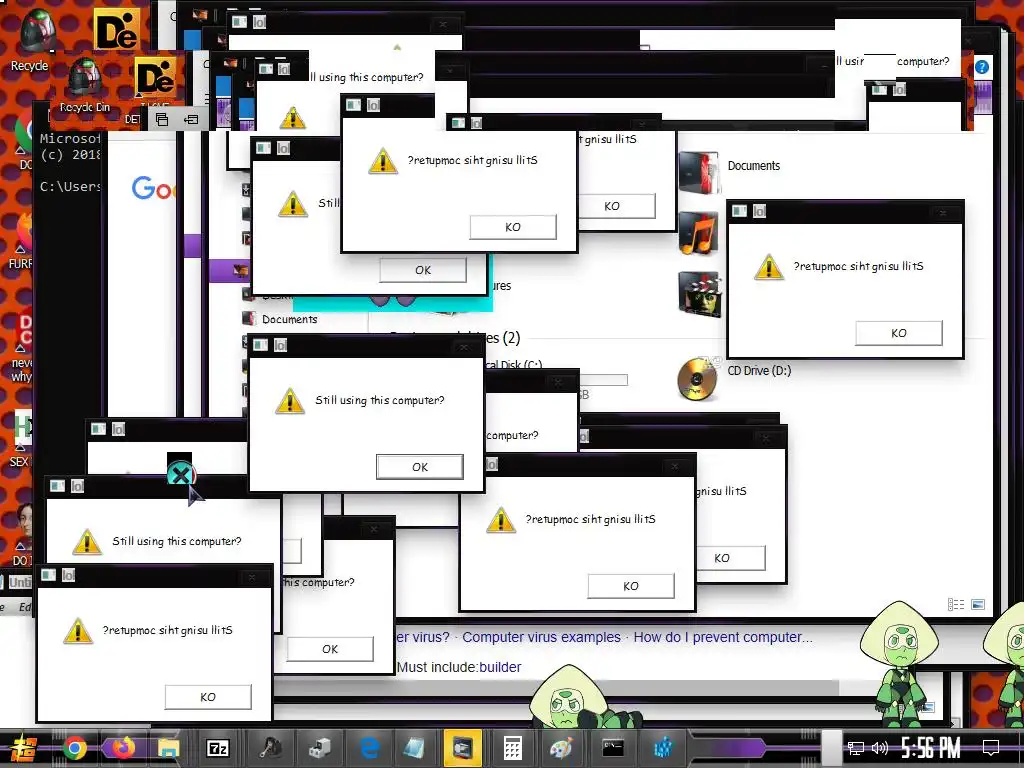1024x768 pixels.
Task: Open Firefox from the taskbar
Action: pyautogui.click(x=121, y=748)
